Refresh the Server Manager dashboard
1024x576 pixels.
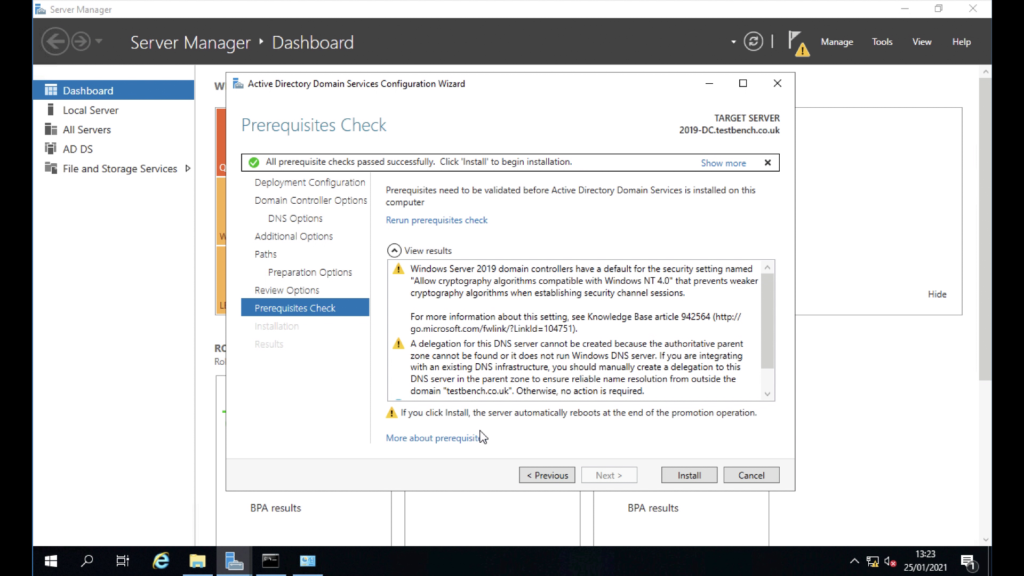click(753, 42)
